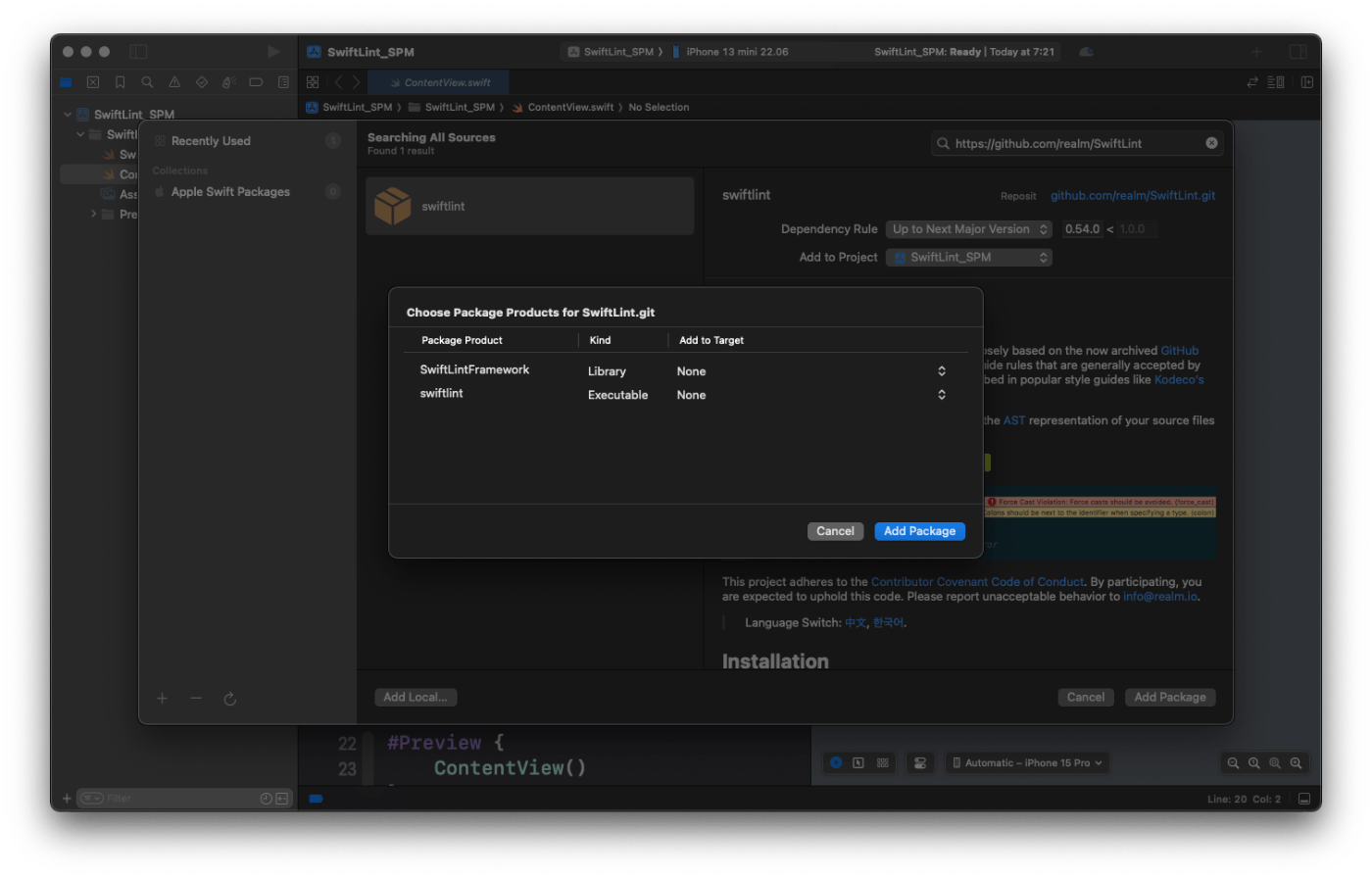Open the Project navigator folder icon
This screenshot has height=878, width=1372.
66,82
